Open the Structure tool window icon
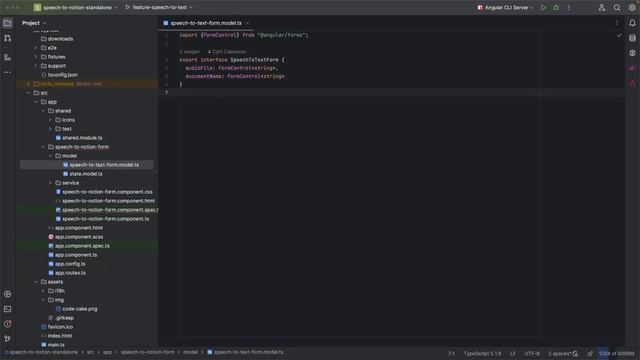 (7, 58)
